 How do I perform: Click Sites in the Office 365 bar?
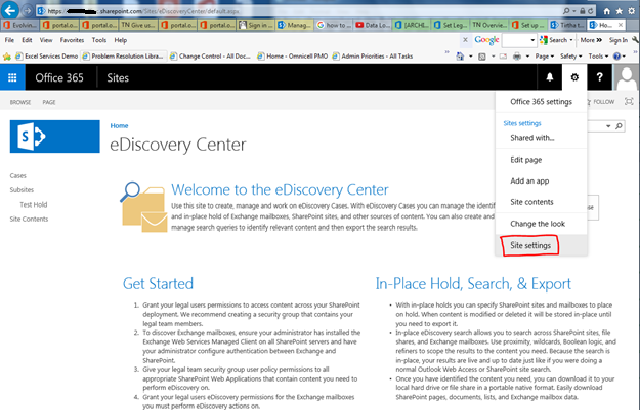coord(118,78)
